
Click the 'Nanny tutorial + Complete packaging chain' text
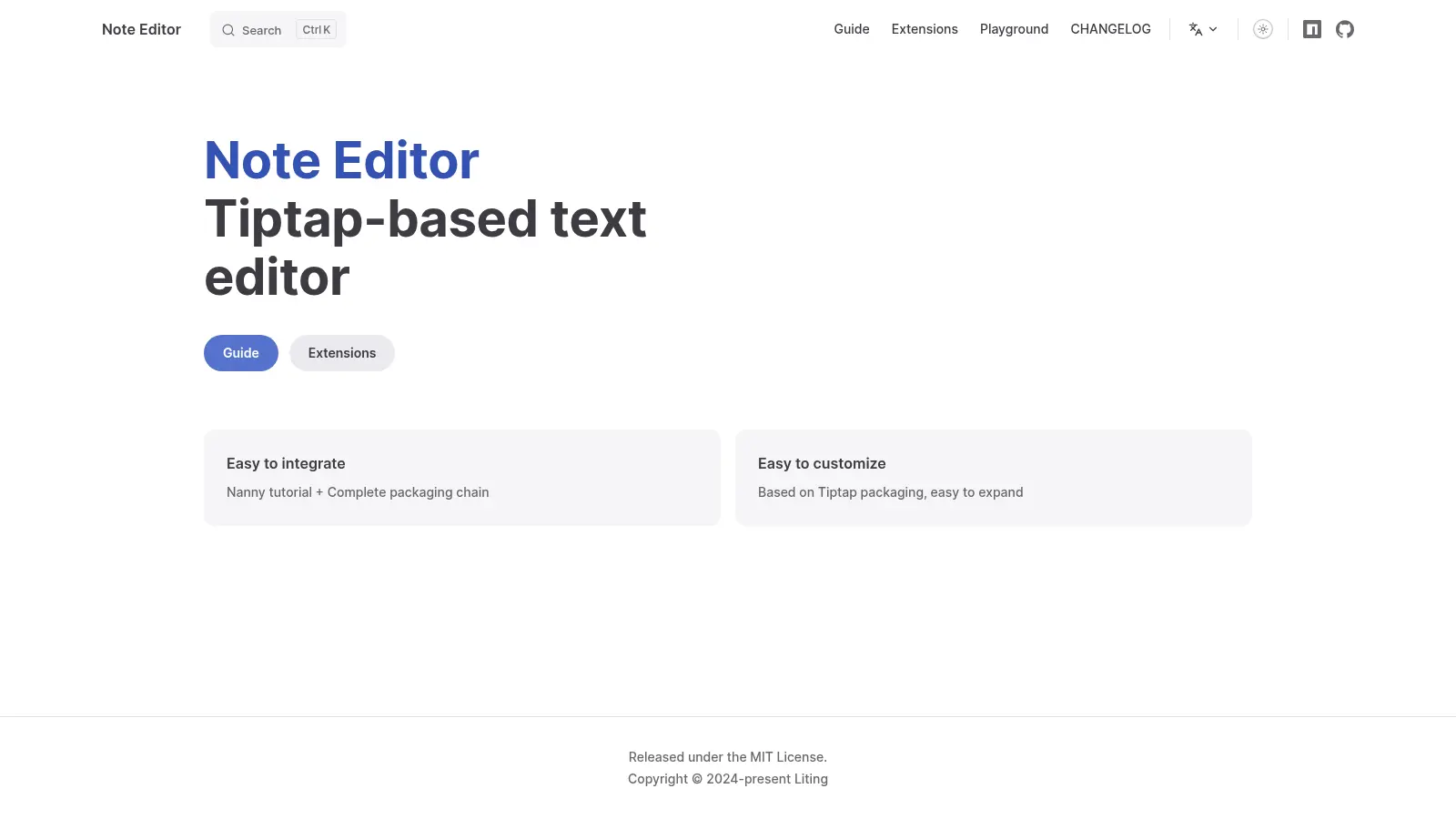point(358,492)
